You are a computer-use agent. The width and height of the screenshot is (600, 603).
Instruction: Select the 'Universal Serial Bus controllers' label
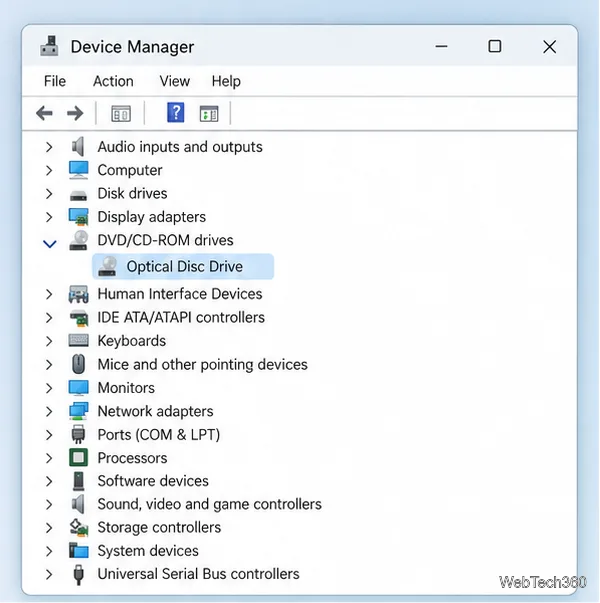click(198, 574)
